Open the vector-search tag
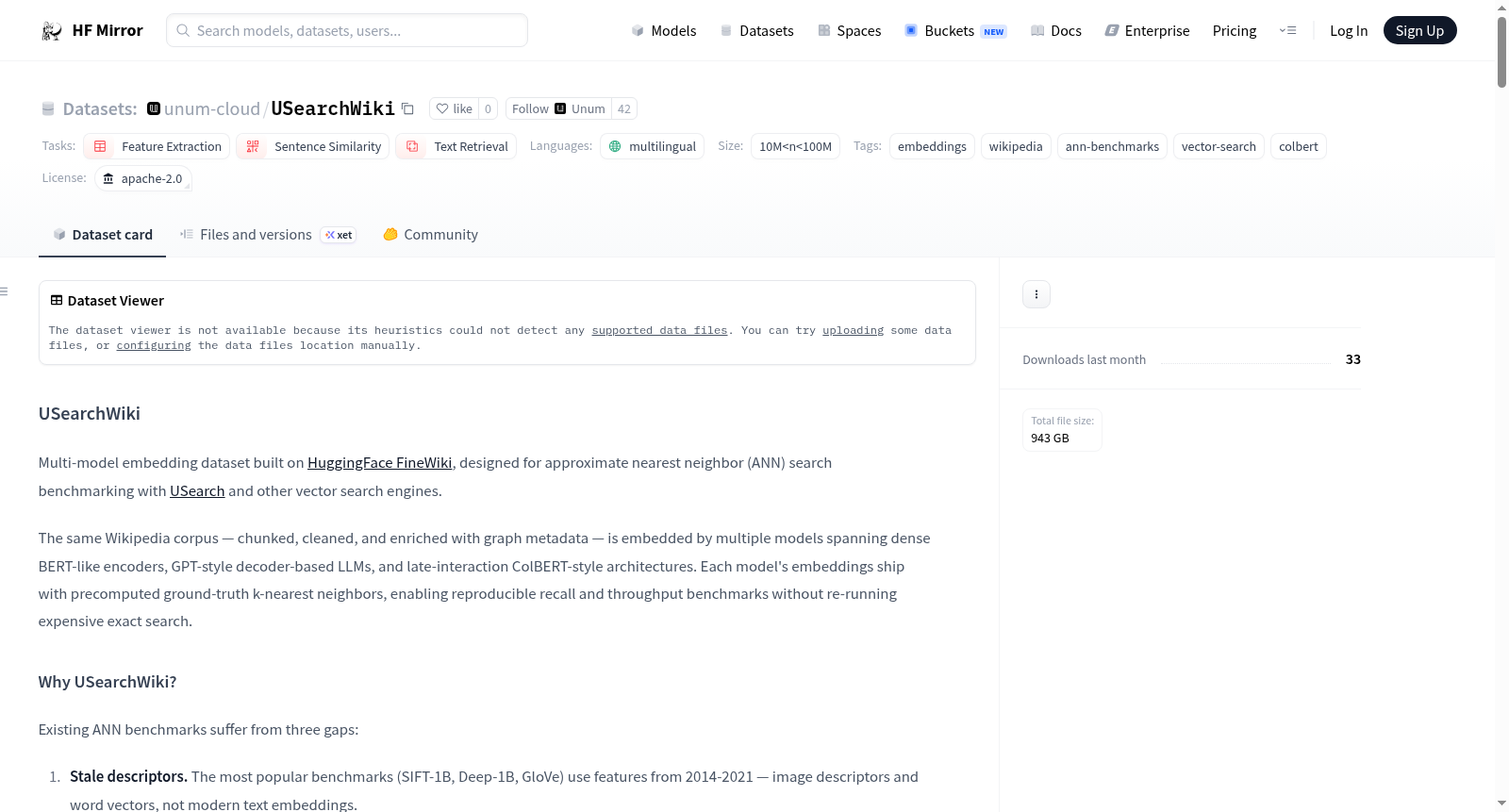The image size is (1509, 812). (x=1219, y=146)
